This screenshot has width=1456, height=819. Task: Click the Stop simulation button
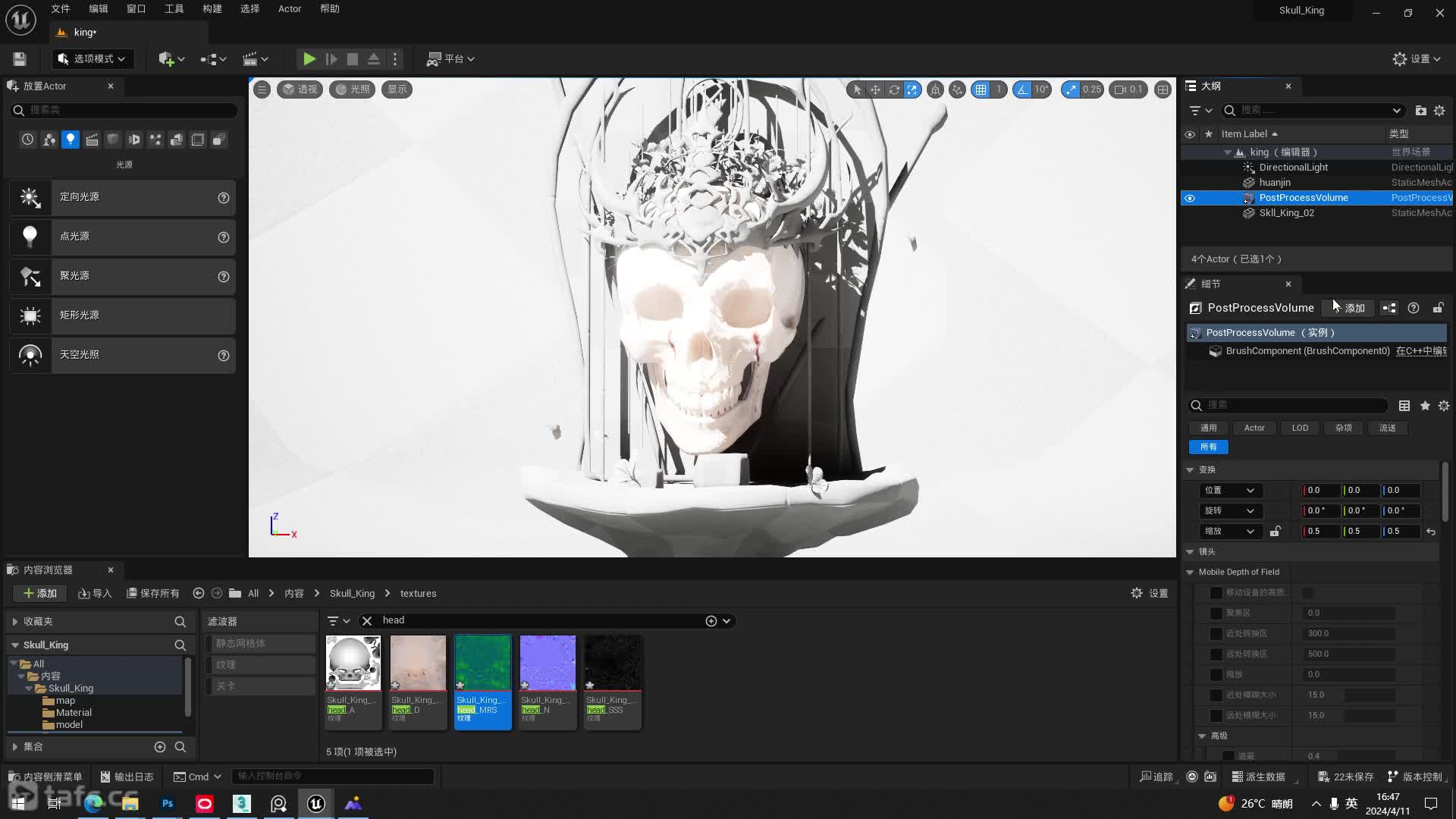[x=353, y=59]
